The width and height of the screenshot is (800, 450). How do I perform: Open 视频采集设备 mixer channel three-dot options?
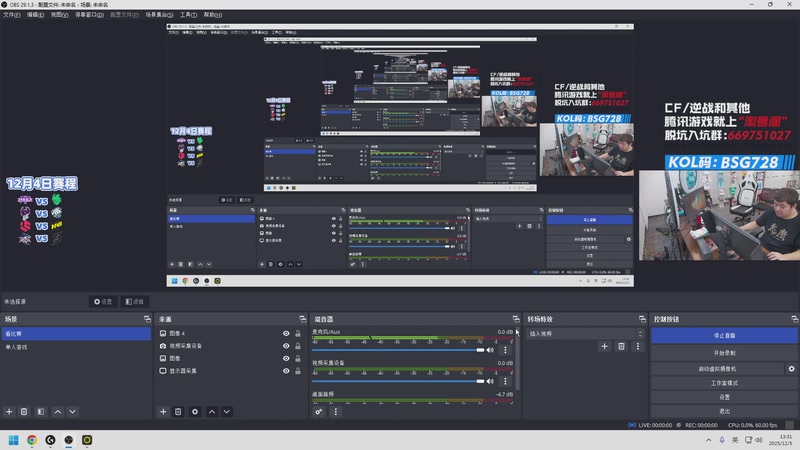(x=505, y=381)
